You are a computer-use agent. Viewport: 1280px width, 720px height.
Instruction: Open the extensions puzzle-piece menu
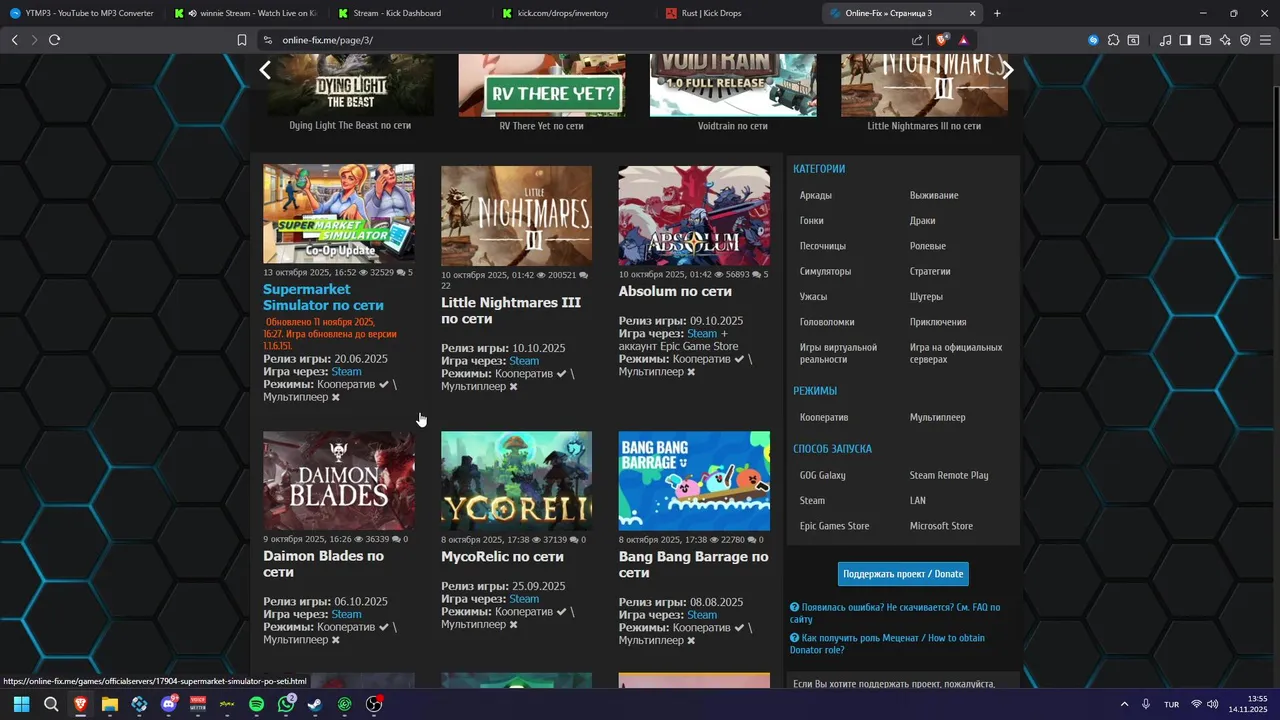click(1113, 40)
